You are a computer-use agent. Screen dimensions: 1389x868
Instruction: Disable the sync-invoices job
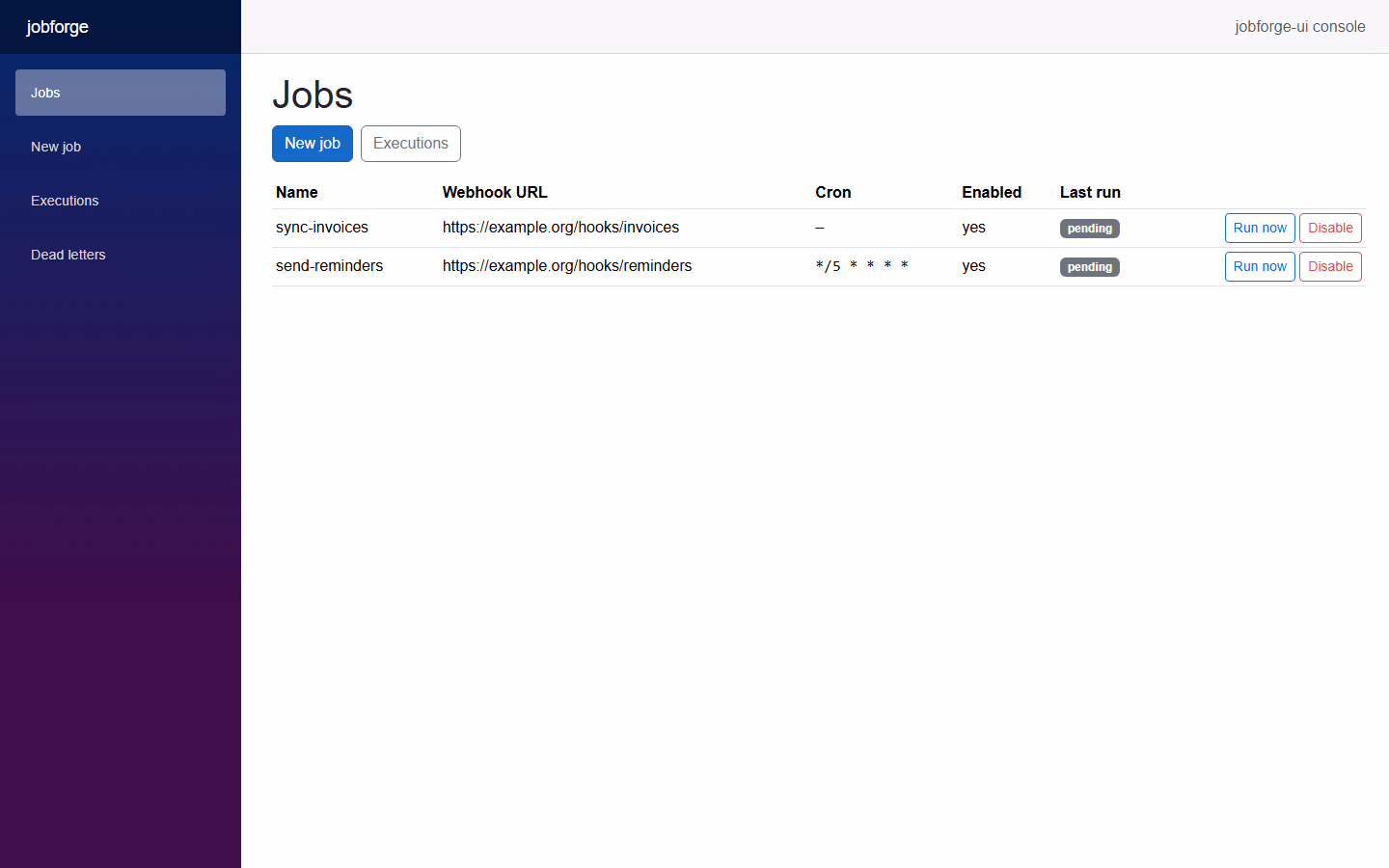tap(1330, 229)
